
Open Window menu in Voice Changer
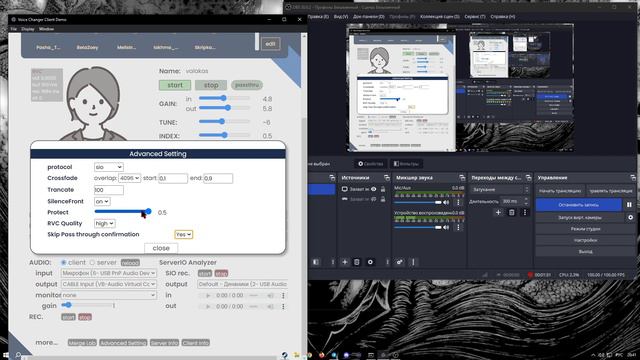(x=46, y=29)
